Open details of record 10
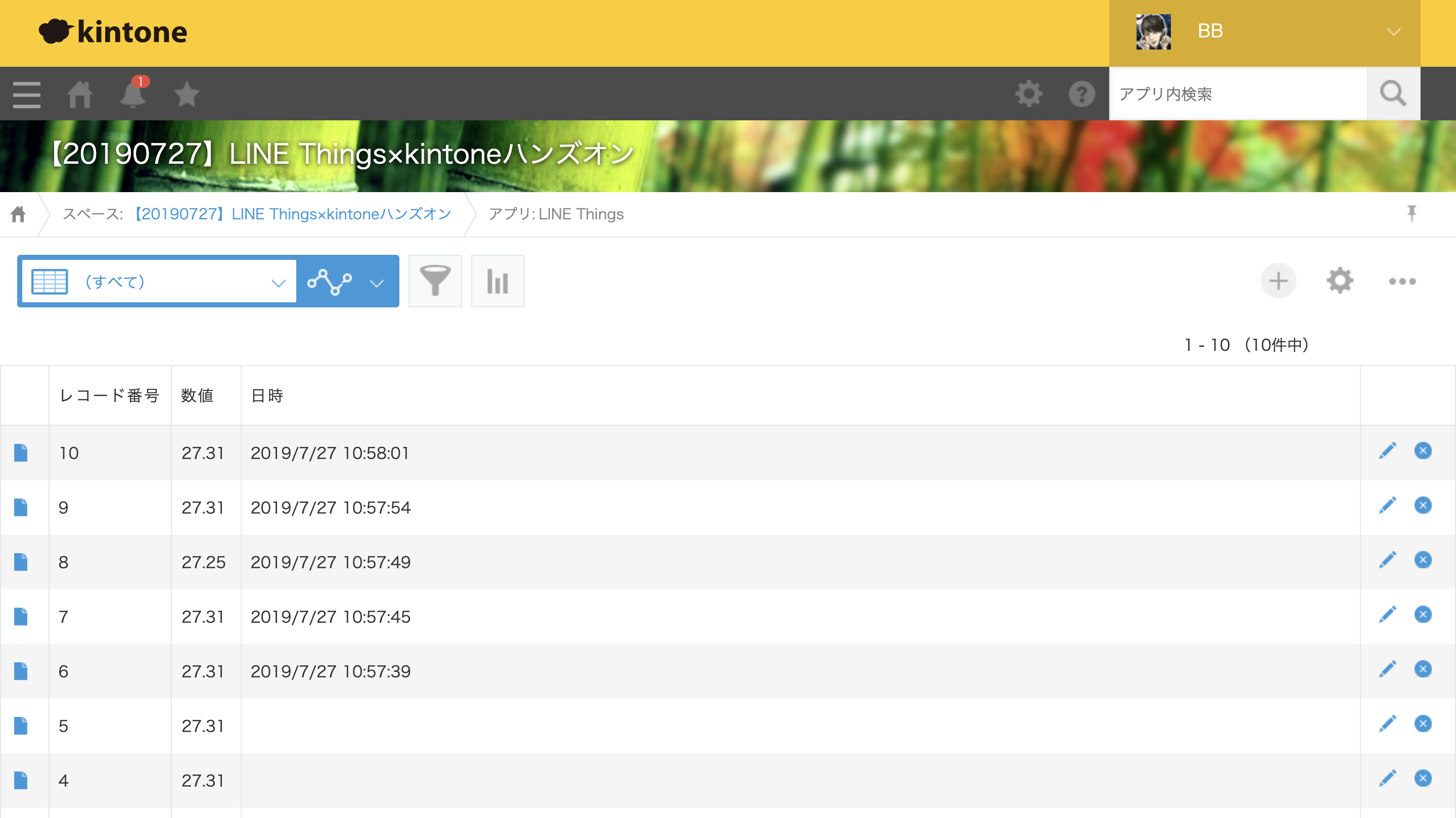The image size is (1456, 818). [21, 453]
